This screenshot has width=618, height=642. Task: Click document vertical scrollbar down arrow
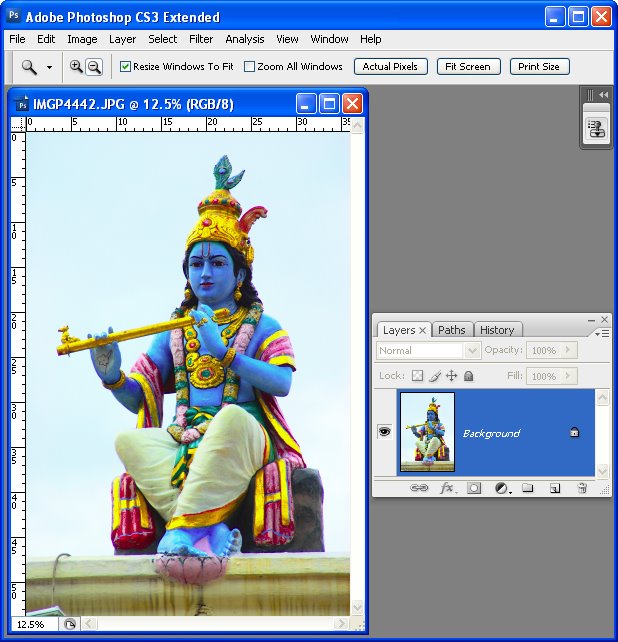coord(357,607)
